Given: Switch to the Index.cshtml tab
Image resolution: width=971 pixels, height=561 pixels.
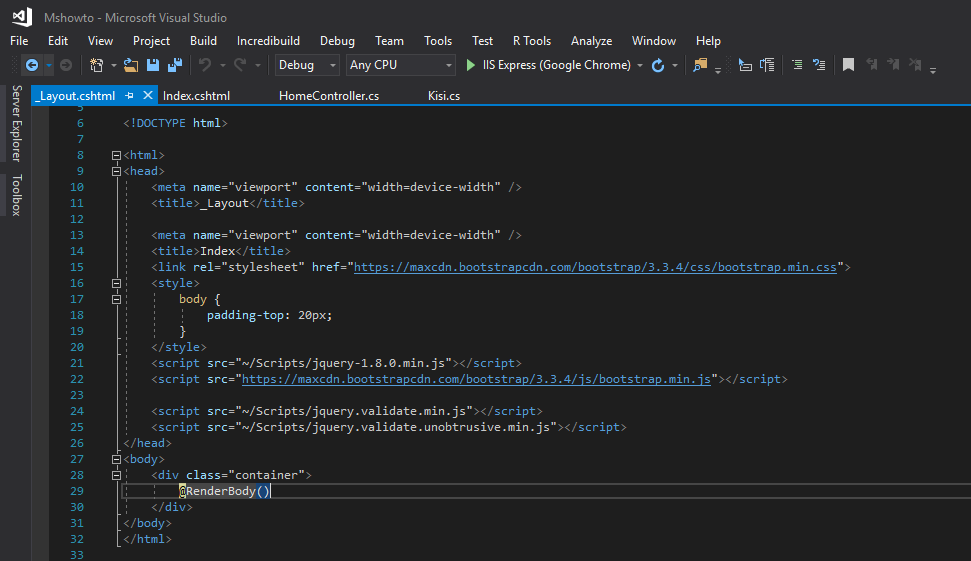Looking at the screenshot, I should tap(196, 96).
